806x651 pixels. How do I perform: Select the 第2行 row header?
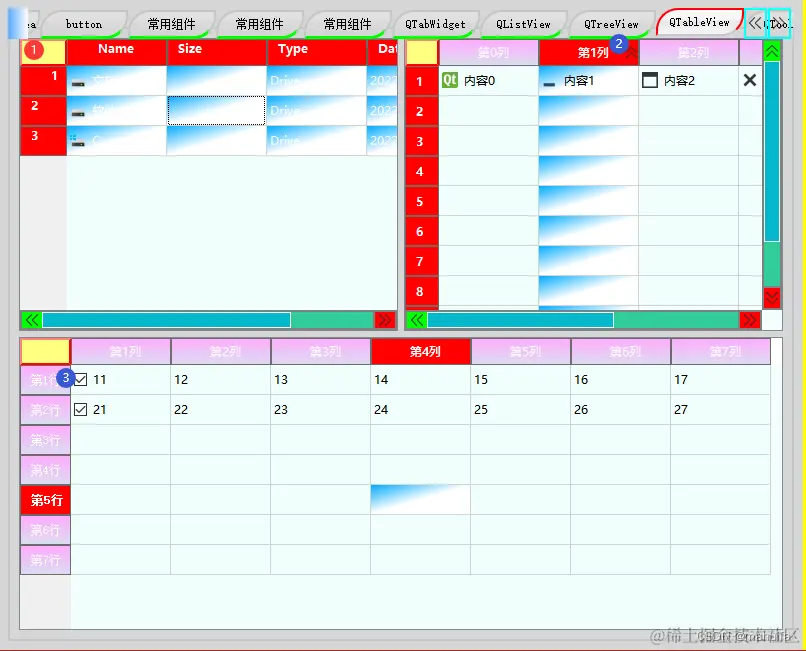(x=45, y=410)
